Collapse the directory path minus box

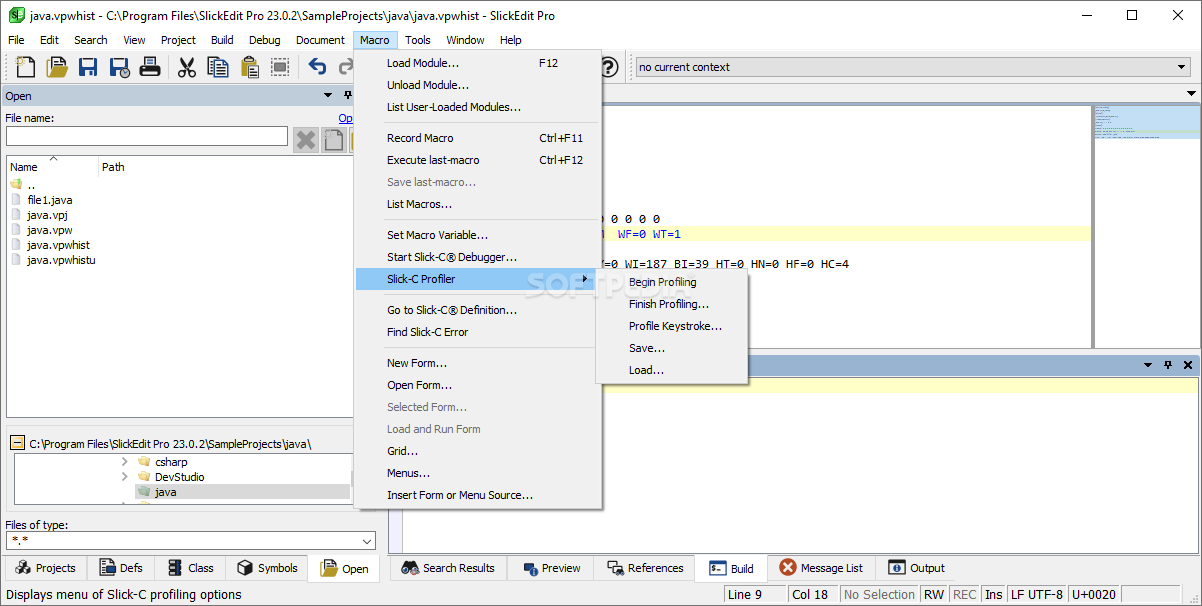click(17, 443)
